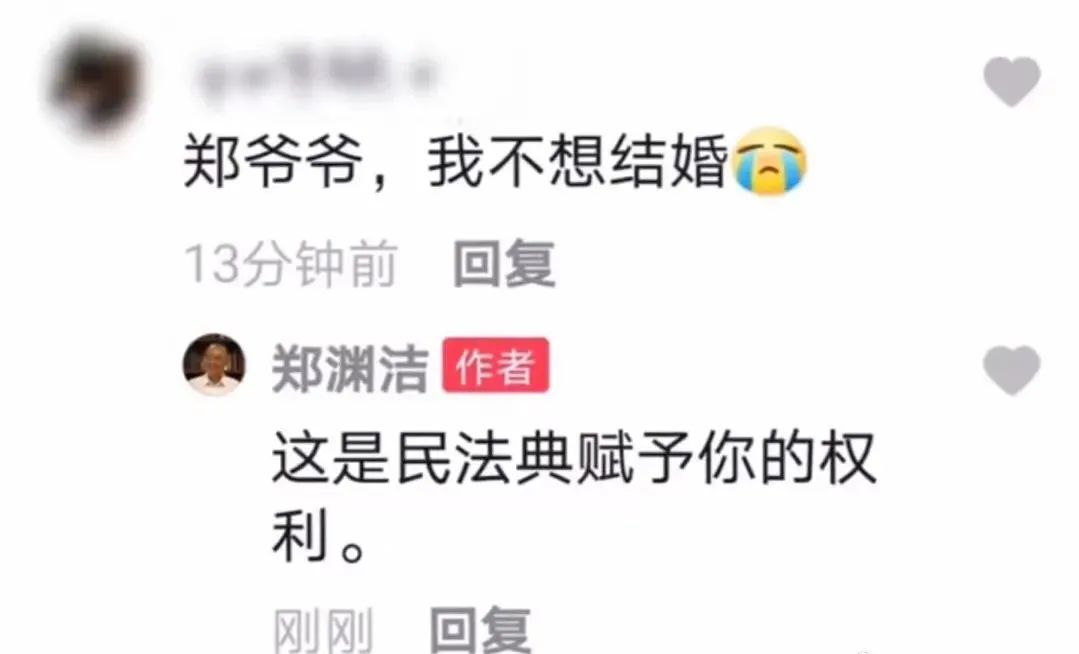This screenshot has height=654, width=1079.
Task: Select the 13分钟前 timestamp
Action: 291,264
